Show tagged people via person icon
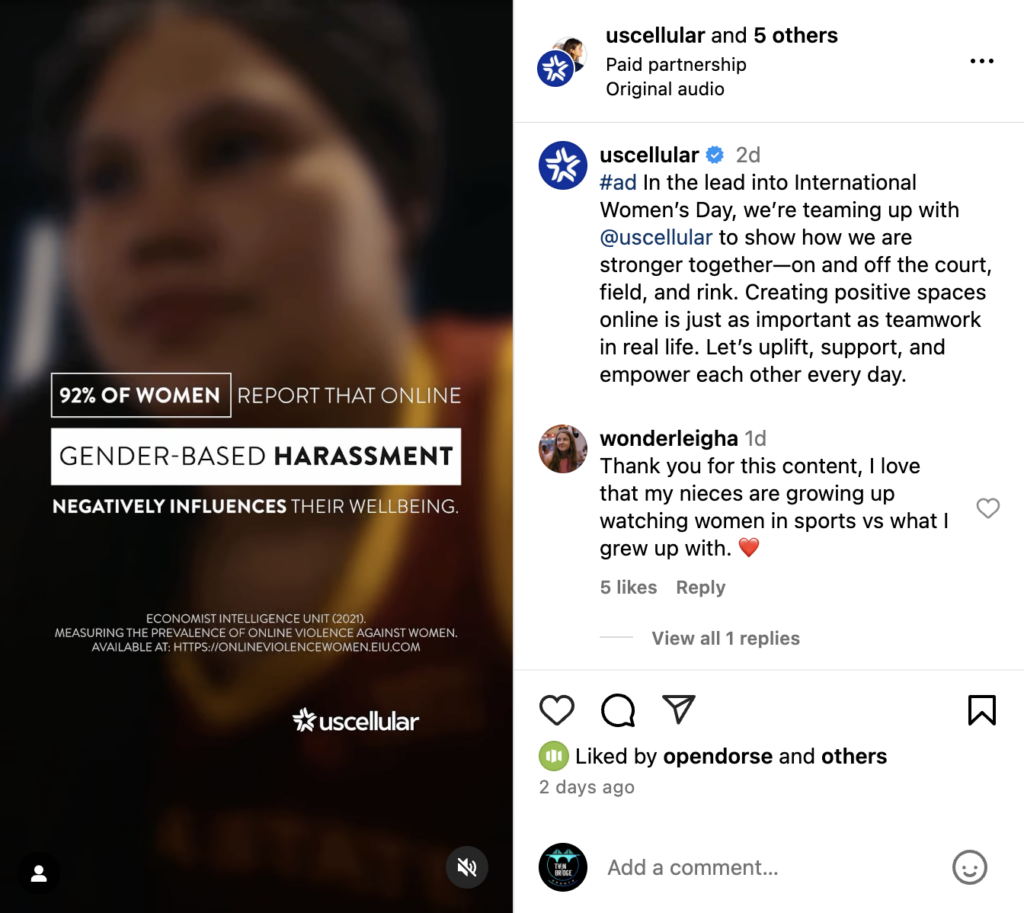Image resolution: width=1024 pixels, height=913 pixels. click(39, 873)
